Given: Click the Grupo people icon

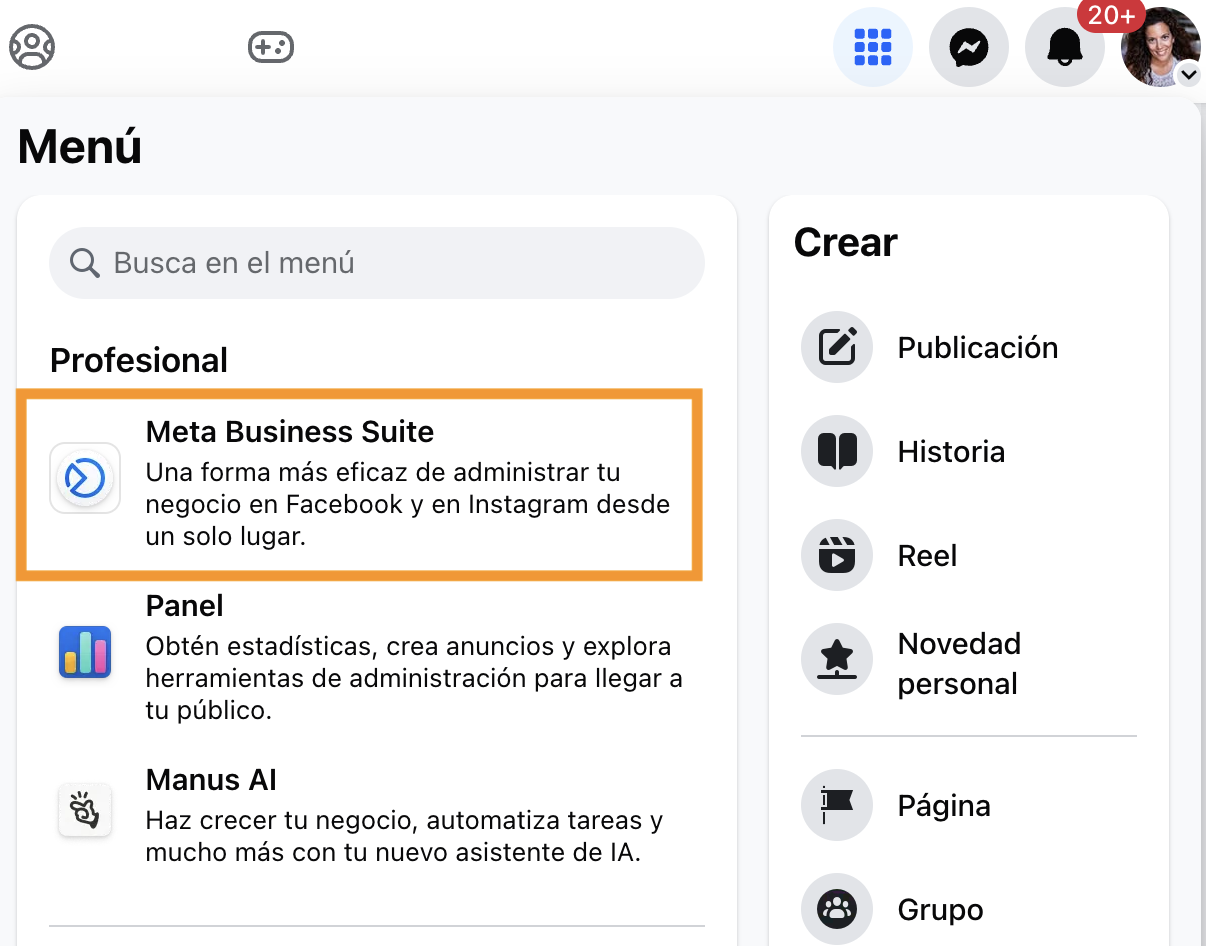Looking at the screenshot, I should 837,909.
